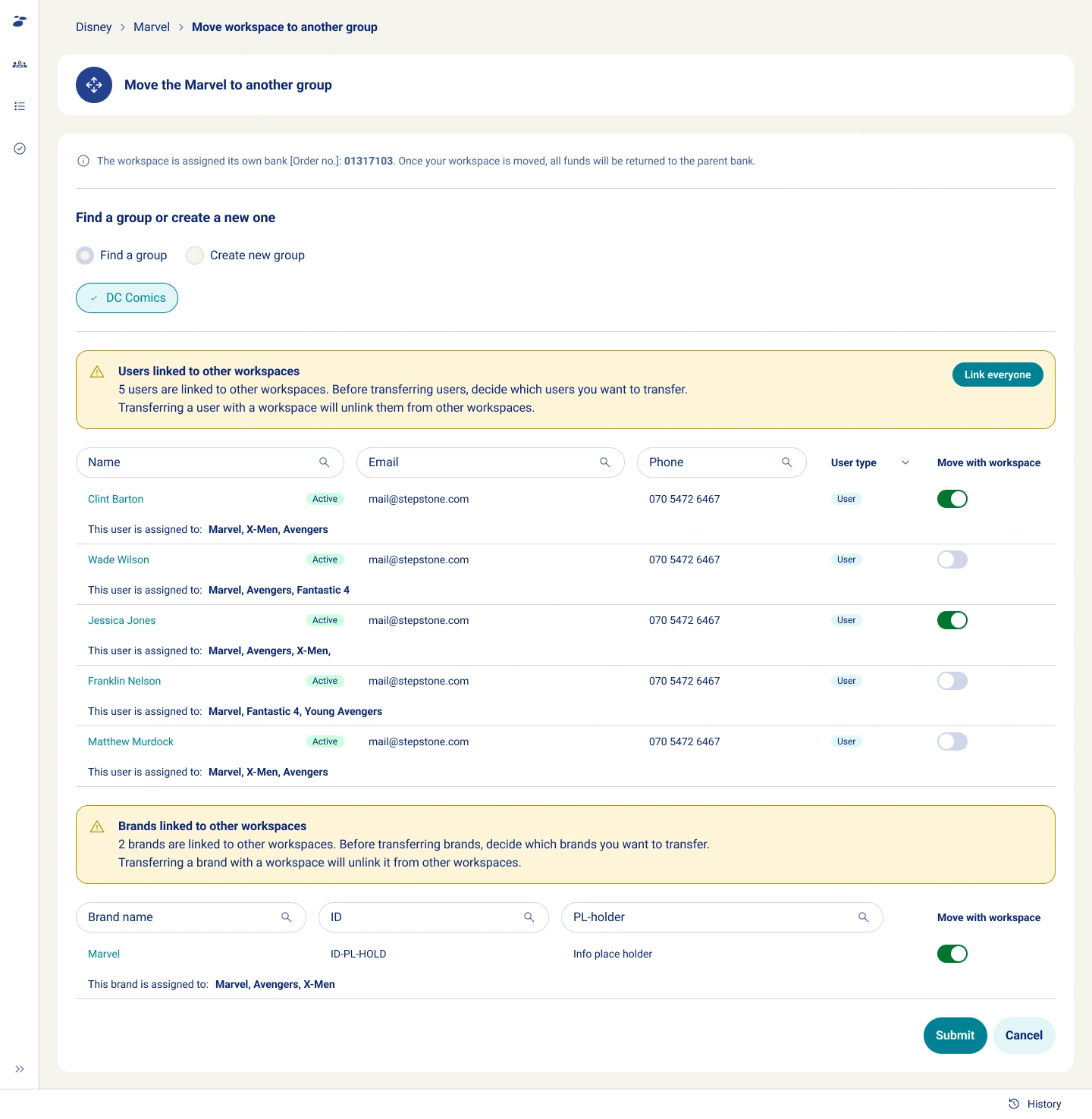Click the search icon in PL-holder field

tap(863, 917)
